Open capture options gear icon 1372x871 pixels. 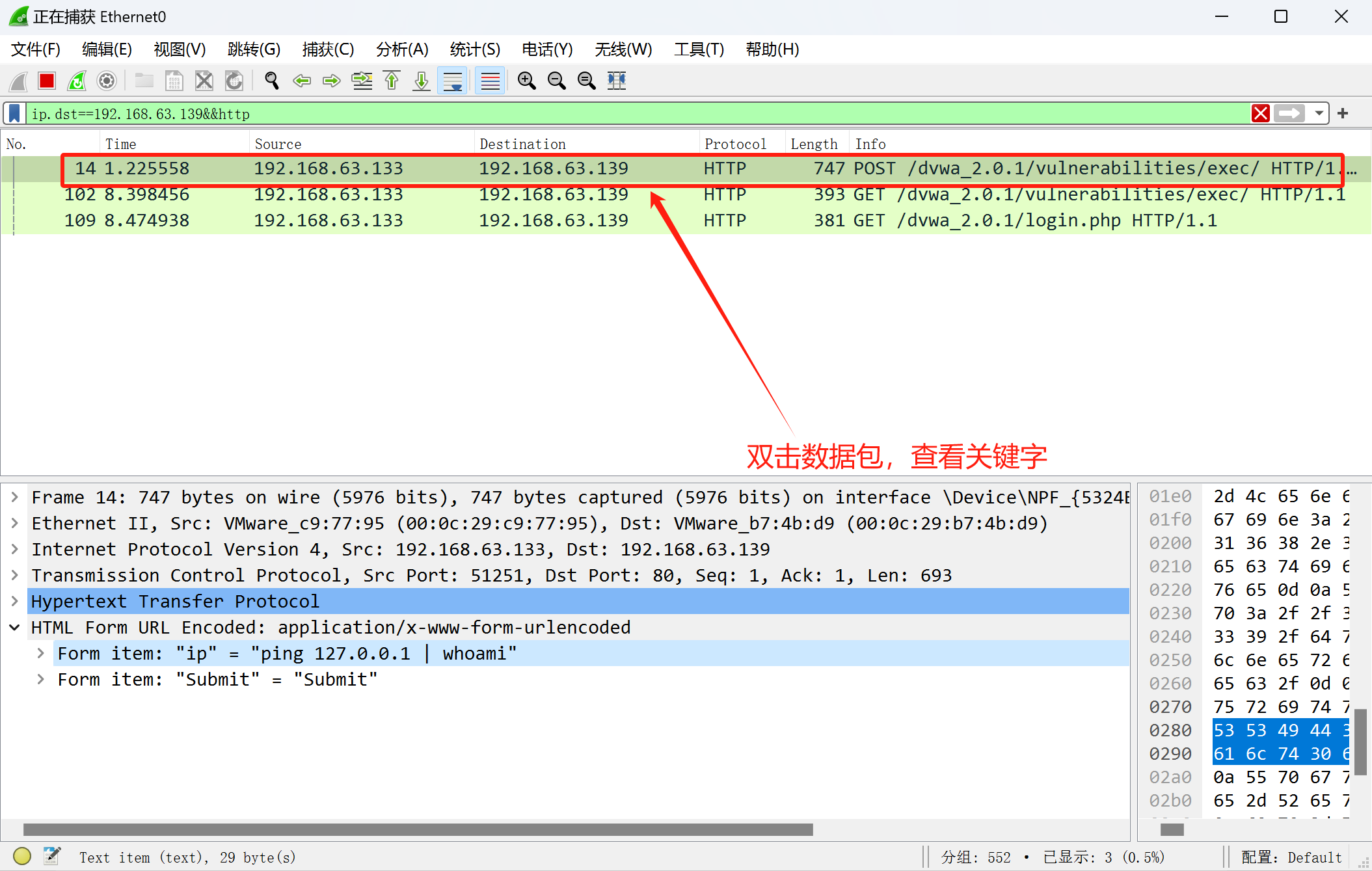point(107,81)
